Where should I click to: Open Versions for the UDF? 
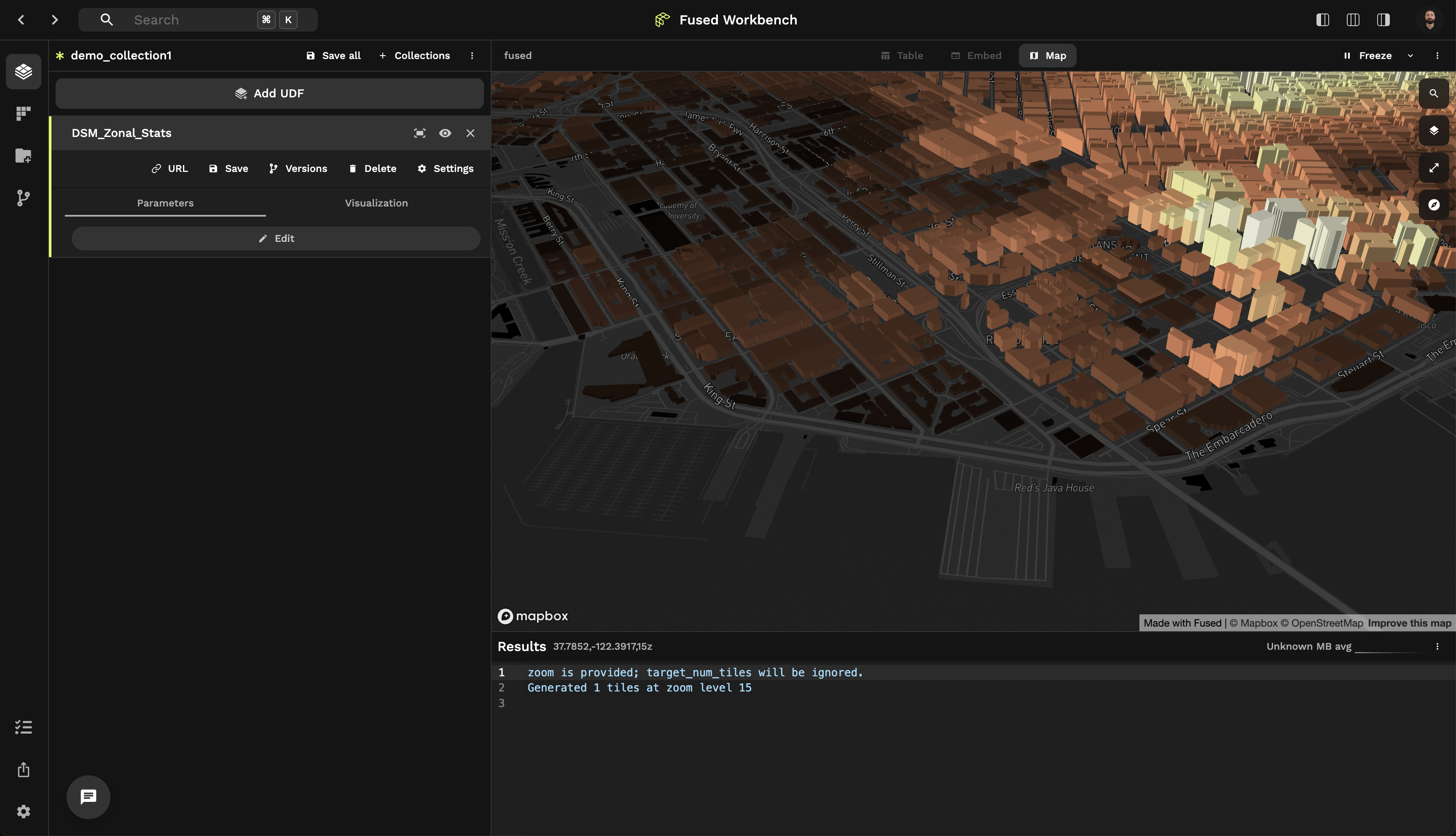tap(298, 169)
